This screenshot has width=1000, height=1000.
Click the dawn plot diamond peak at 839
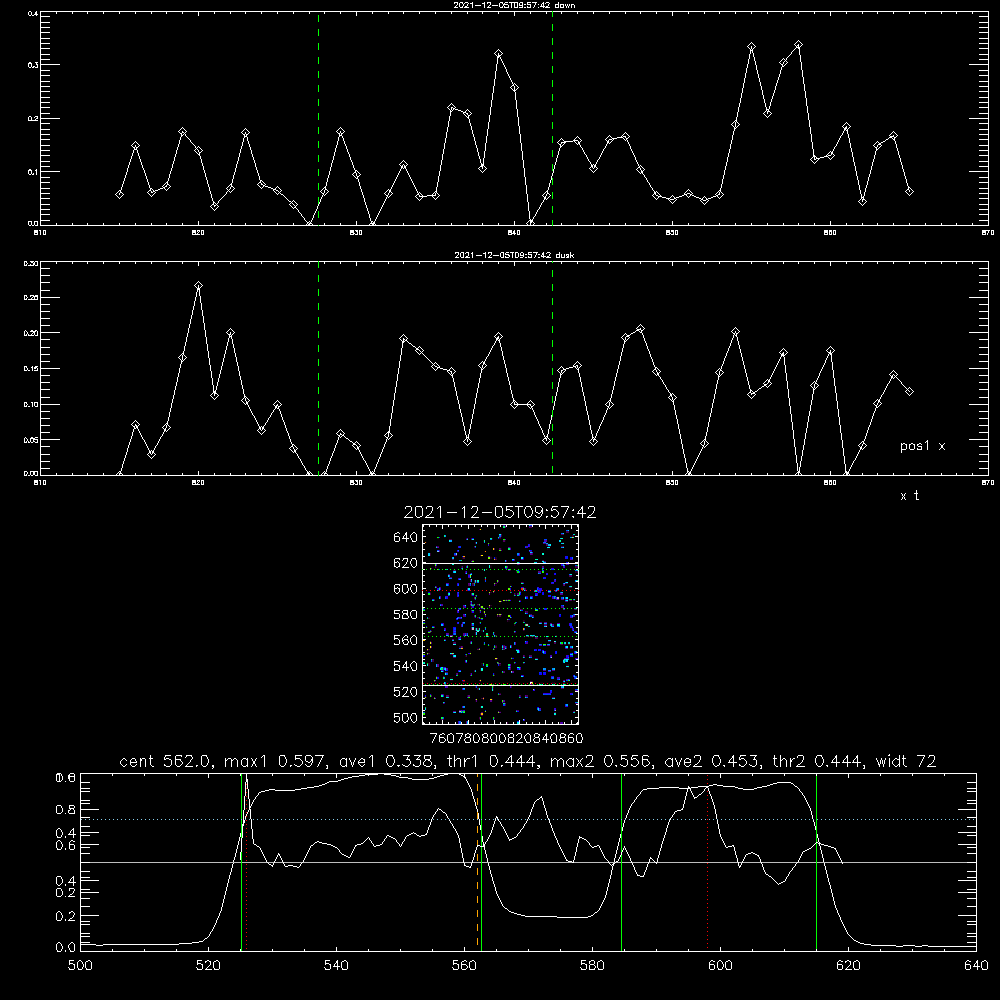click(499, 54)
